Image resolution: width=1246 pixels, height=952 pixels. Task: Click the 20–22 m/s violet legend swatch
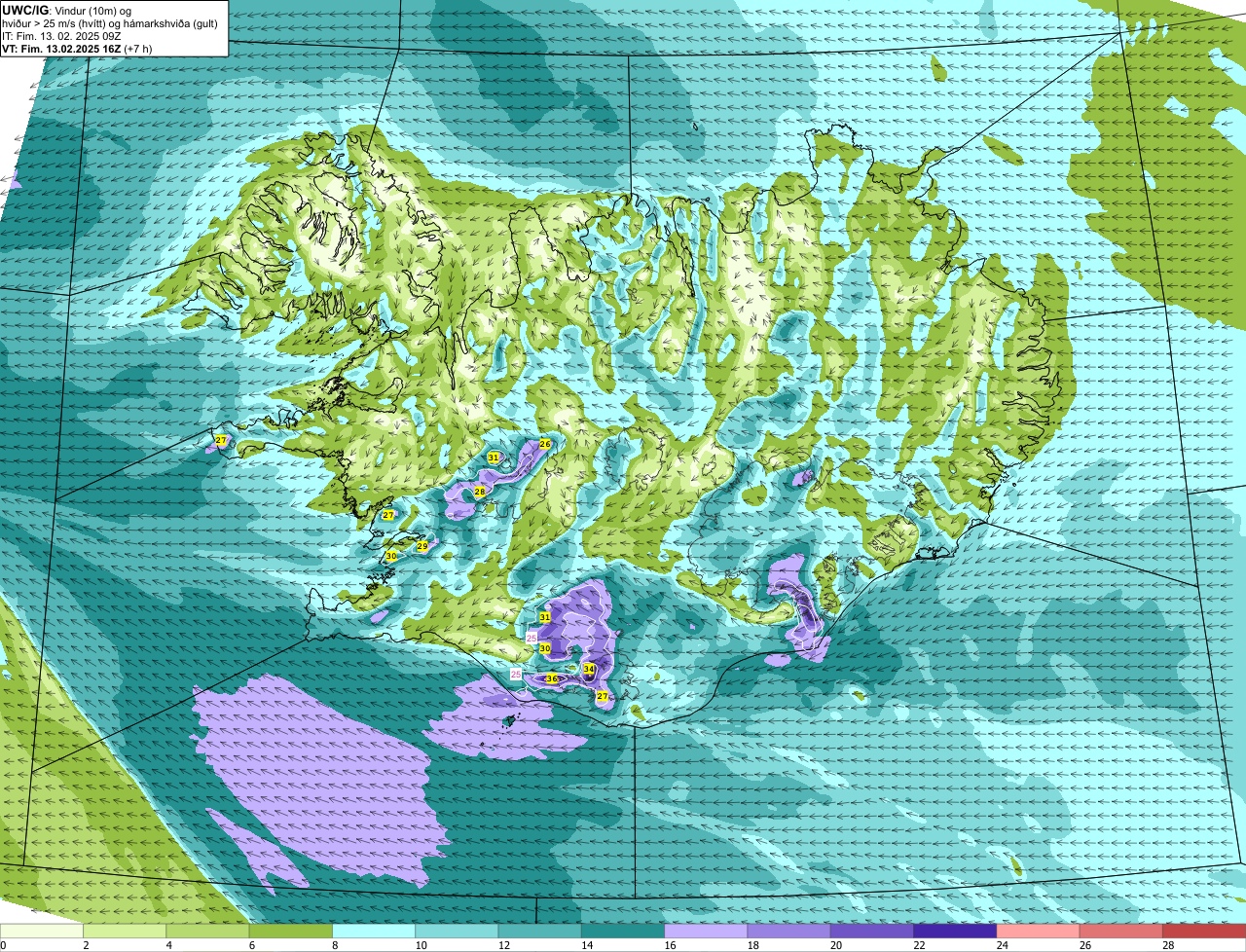coord(872,931)
